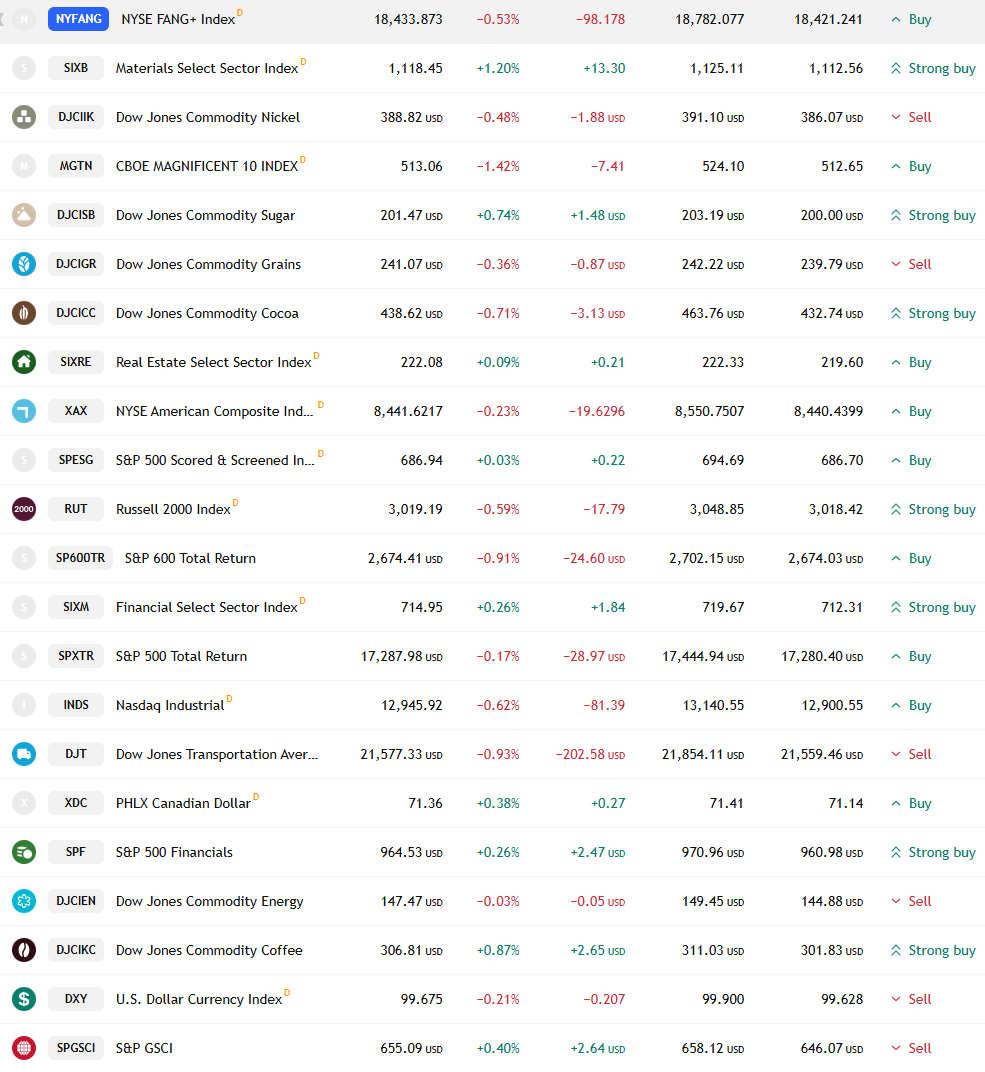Click the price 306.81 USD

(411, 950)
